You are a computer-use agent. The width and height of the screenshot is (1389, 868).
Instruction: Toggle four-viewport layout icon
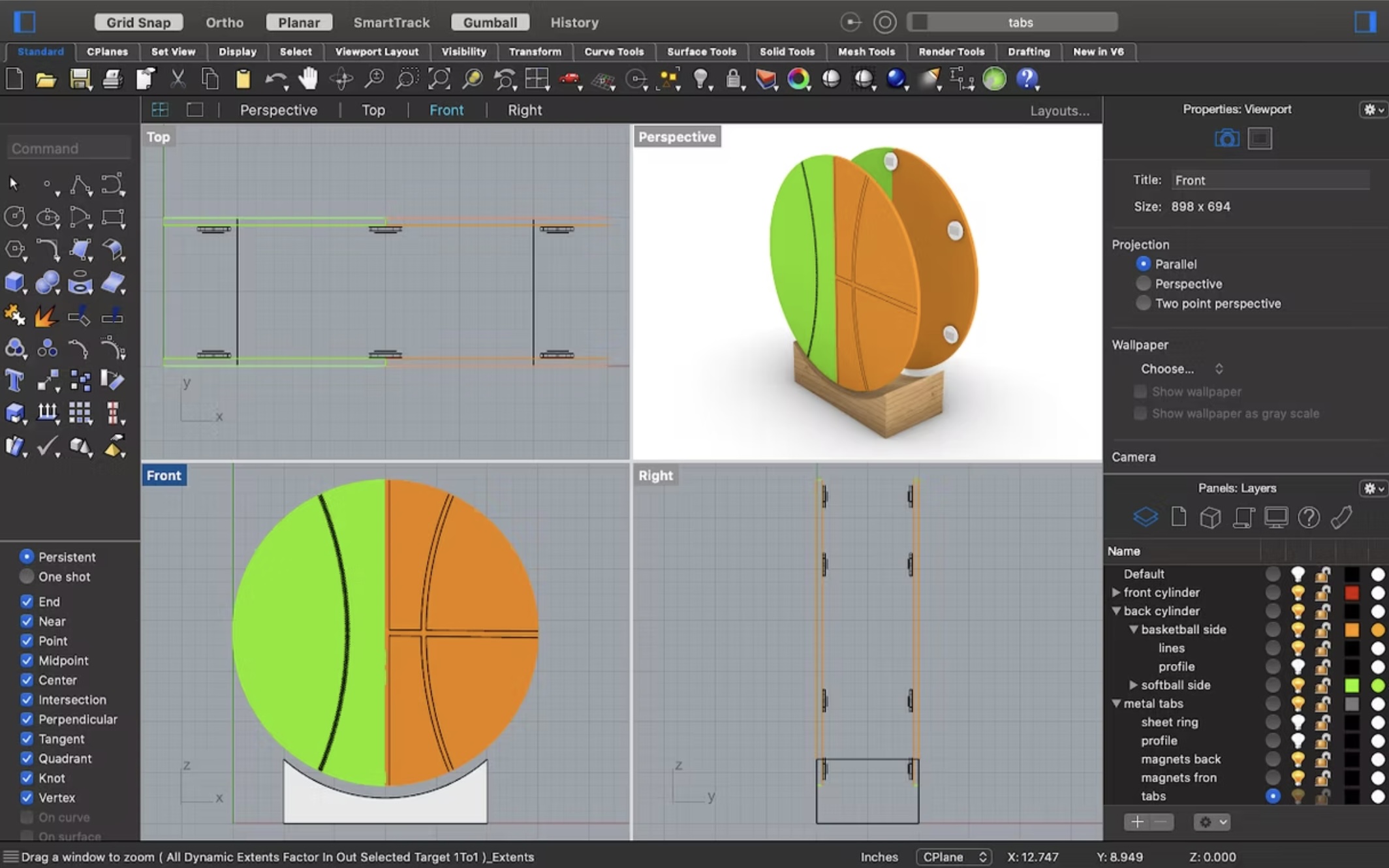click(x=160, y=110)
